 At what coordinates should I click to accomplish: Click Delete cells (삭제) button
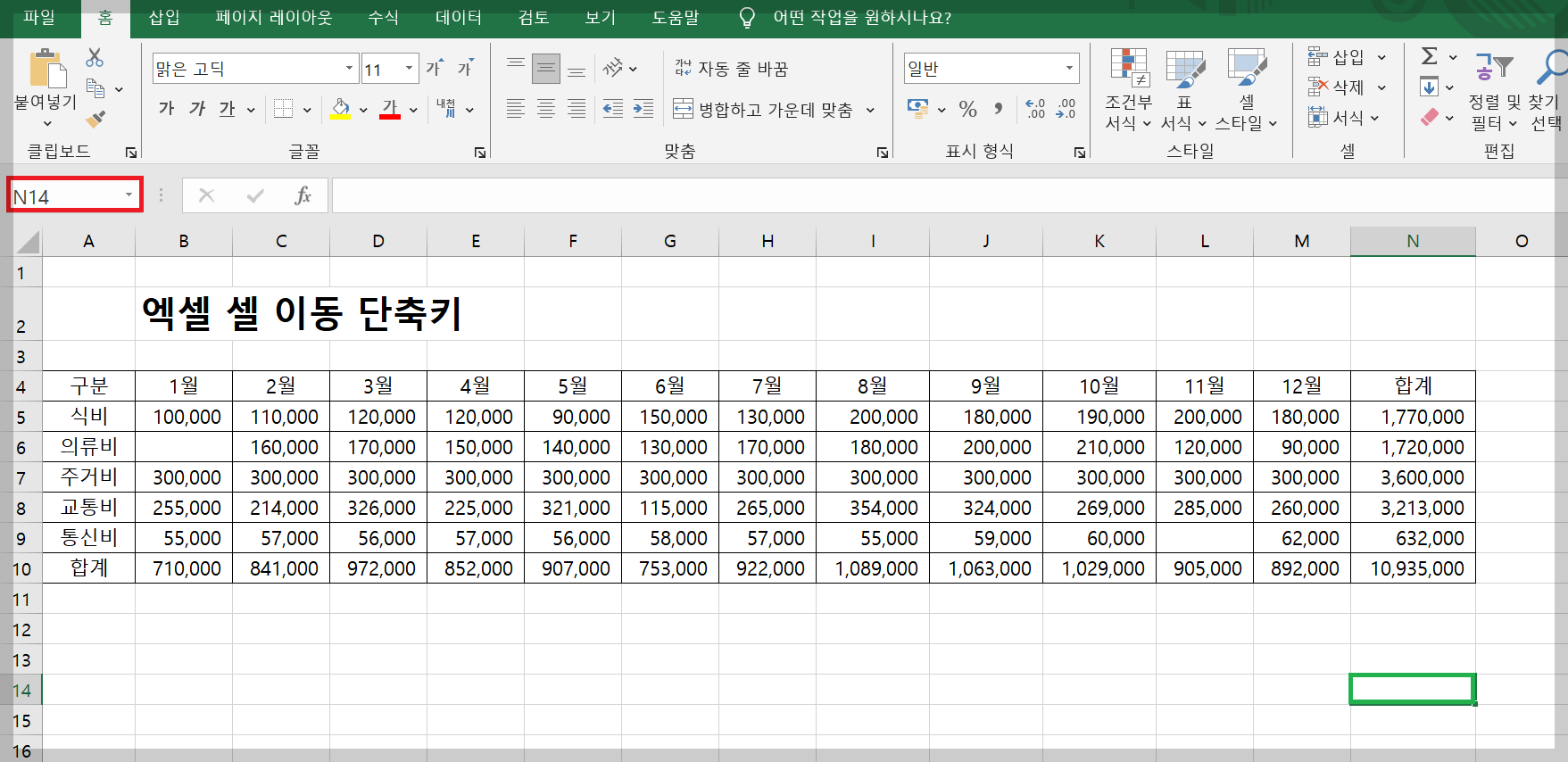1336,87
